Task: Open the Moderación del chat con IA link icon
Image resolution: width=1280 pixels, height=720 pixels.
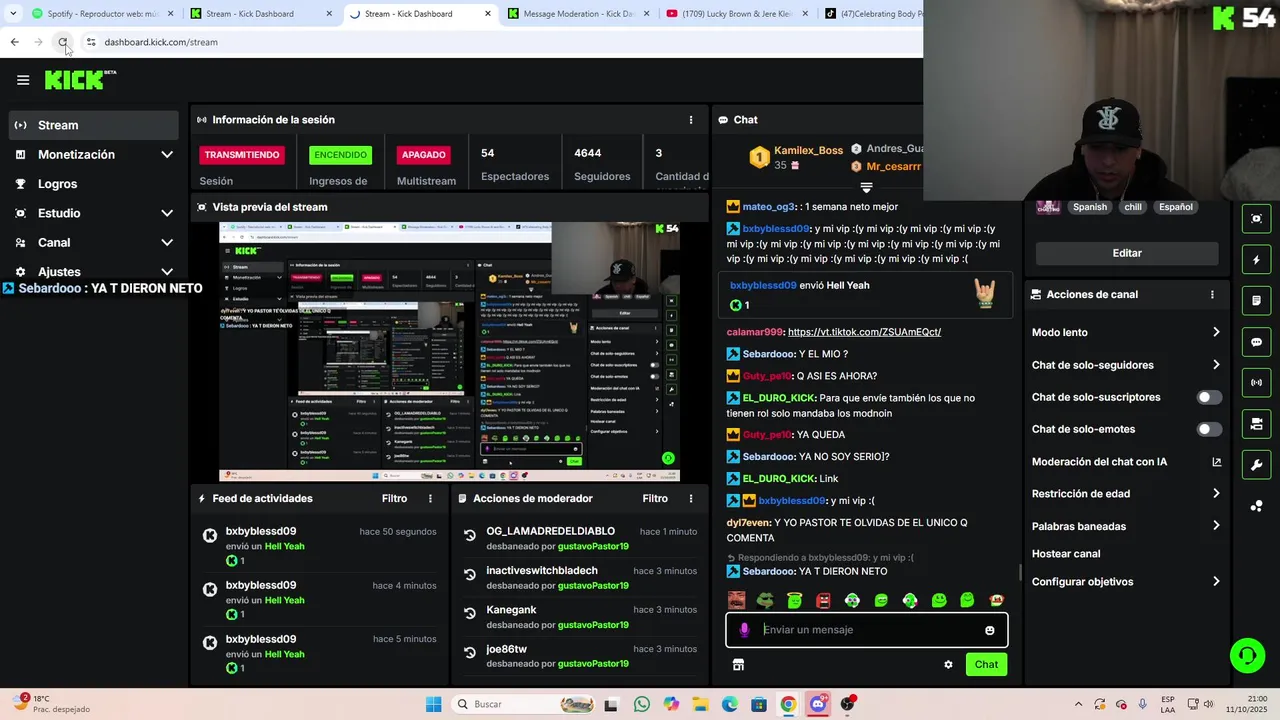Action: pos(1216,462)
